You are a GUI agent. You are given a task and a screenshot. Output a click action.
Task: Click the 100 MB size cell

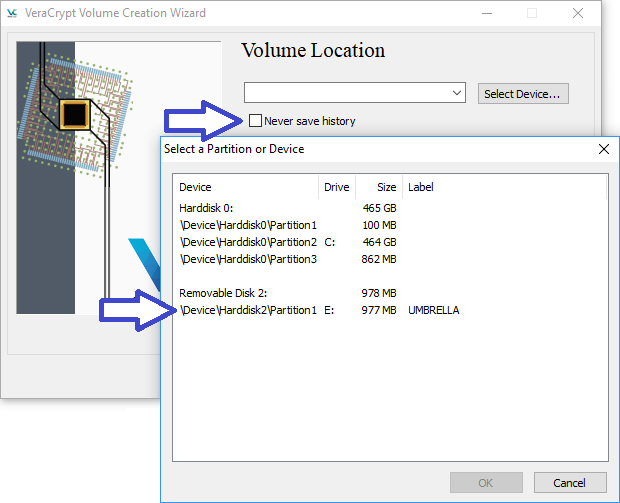pyautogui.click(x=380, y=225)
